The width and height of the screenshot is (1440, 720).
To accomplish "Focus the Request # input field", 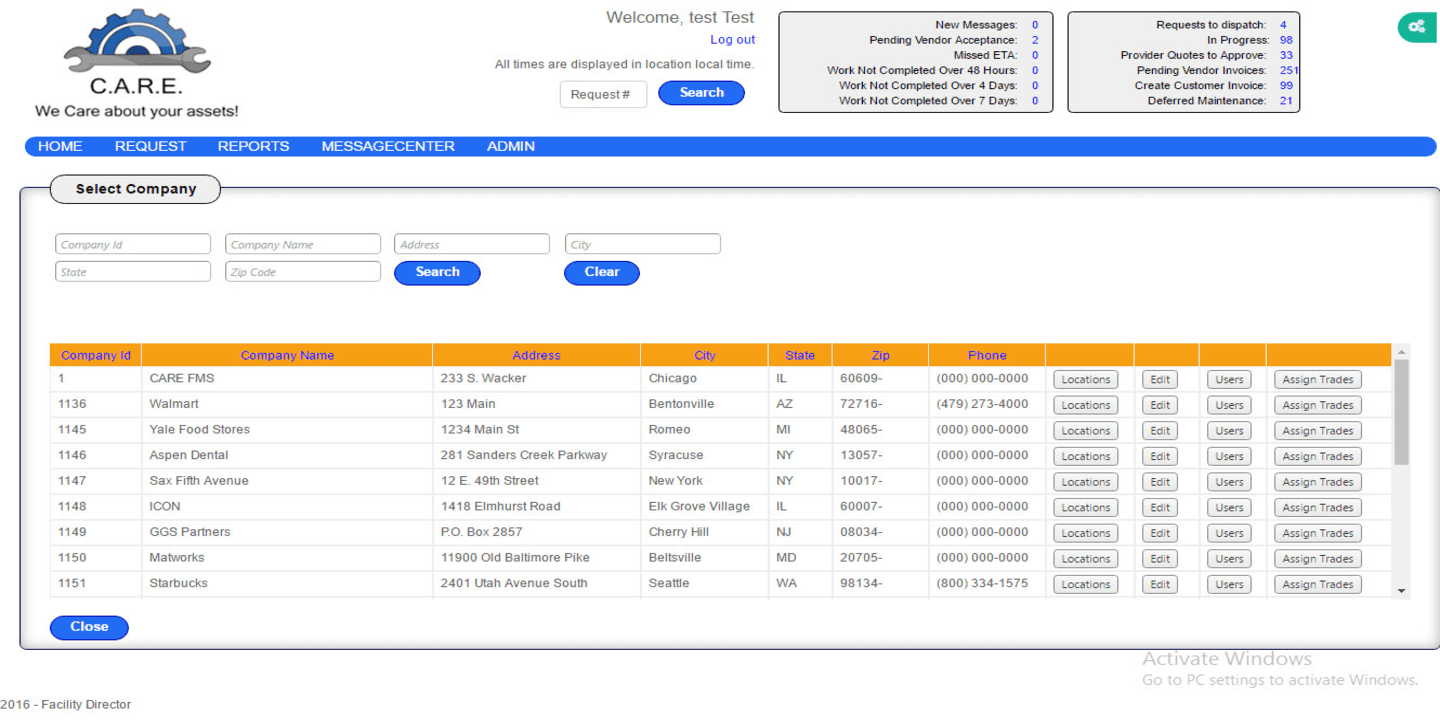I will pyautogui.click(x=603, y=94).
